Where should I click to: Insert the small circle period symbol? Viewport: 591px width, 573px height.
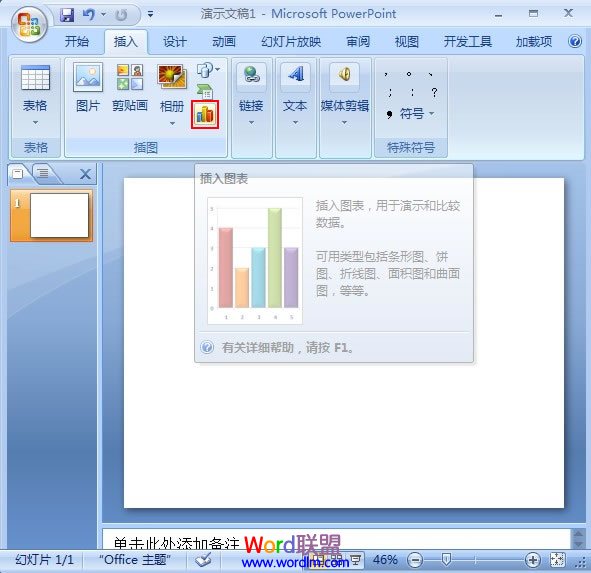coord(409,74)
